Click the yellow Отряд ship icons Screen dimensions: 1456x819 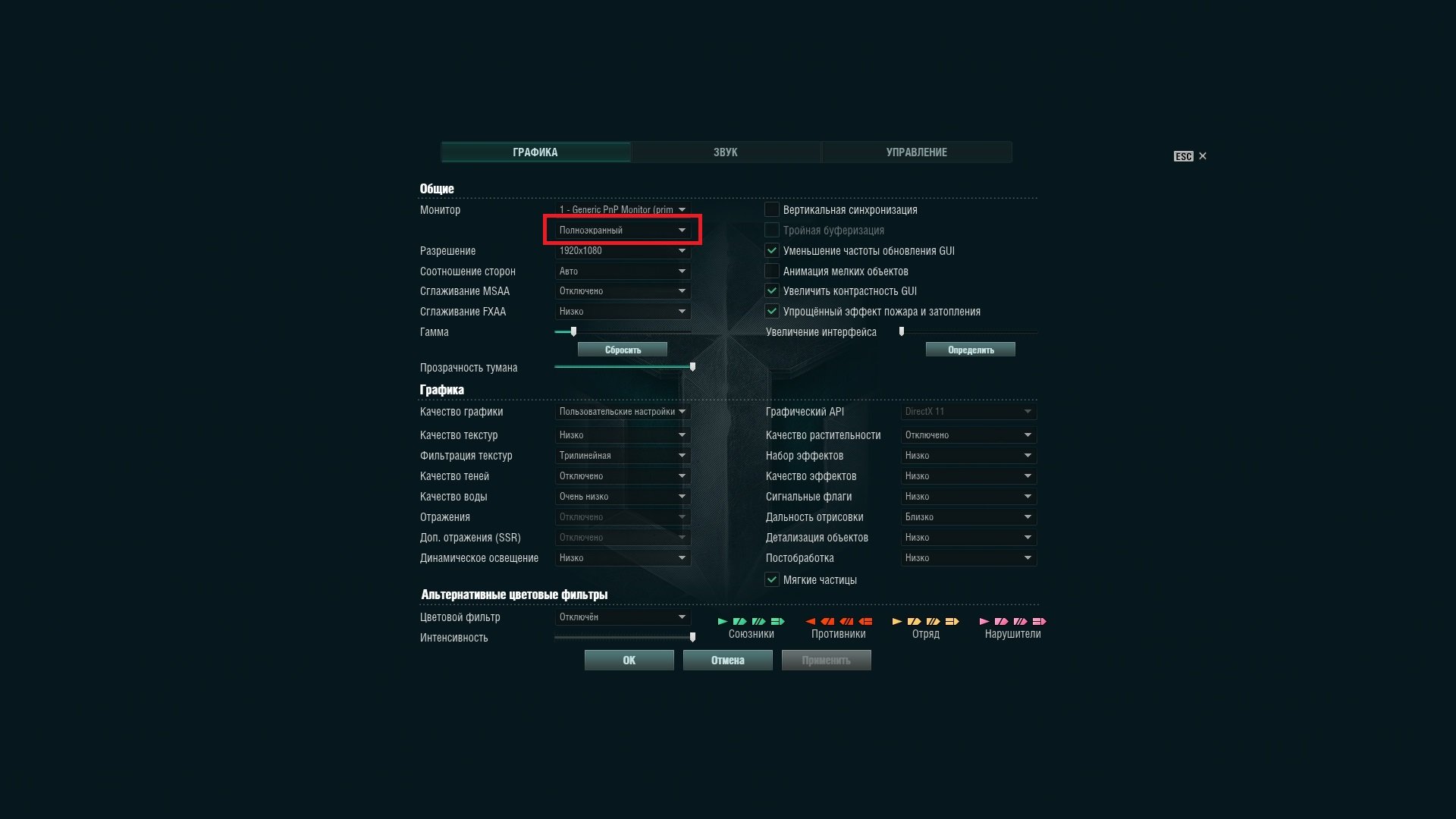tap(925, 621)
